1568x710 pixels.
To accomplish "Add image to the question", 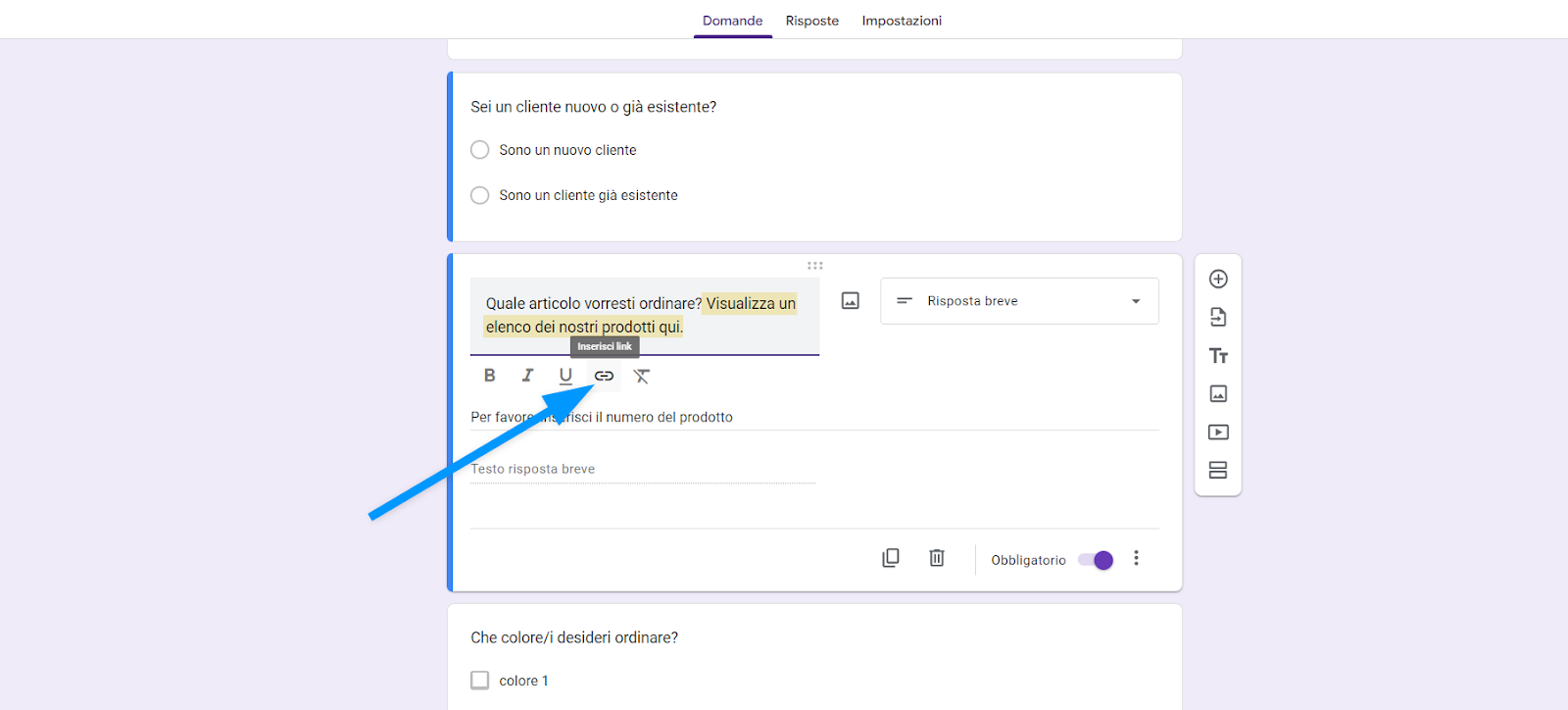I will tap(851, 301).
